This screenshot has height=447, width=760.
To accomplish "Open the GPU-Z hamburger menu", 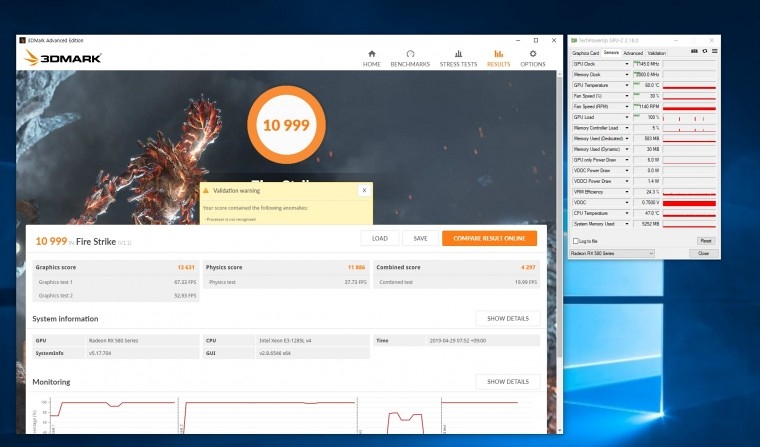I will 714,51.
